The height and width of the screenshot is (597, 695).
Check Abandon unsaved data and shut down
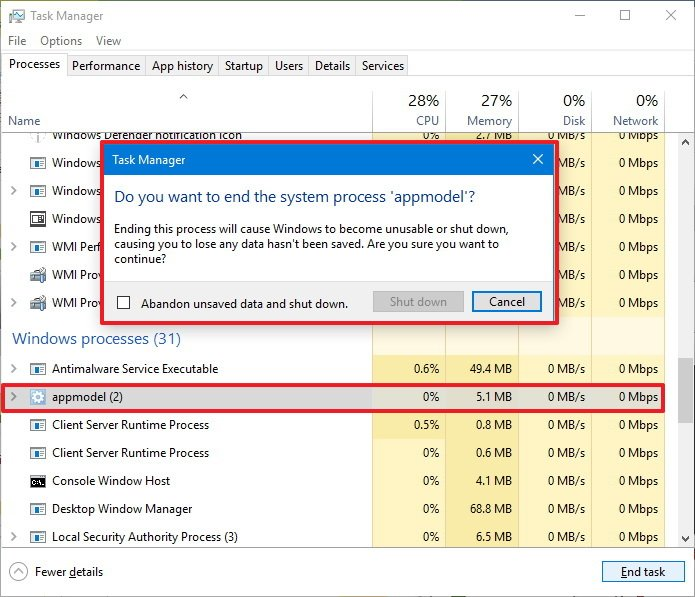tap(123, 303)
